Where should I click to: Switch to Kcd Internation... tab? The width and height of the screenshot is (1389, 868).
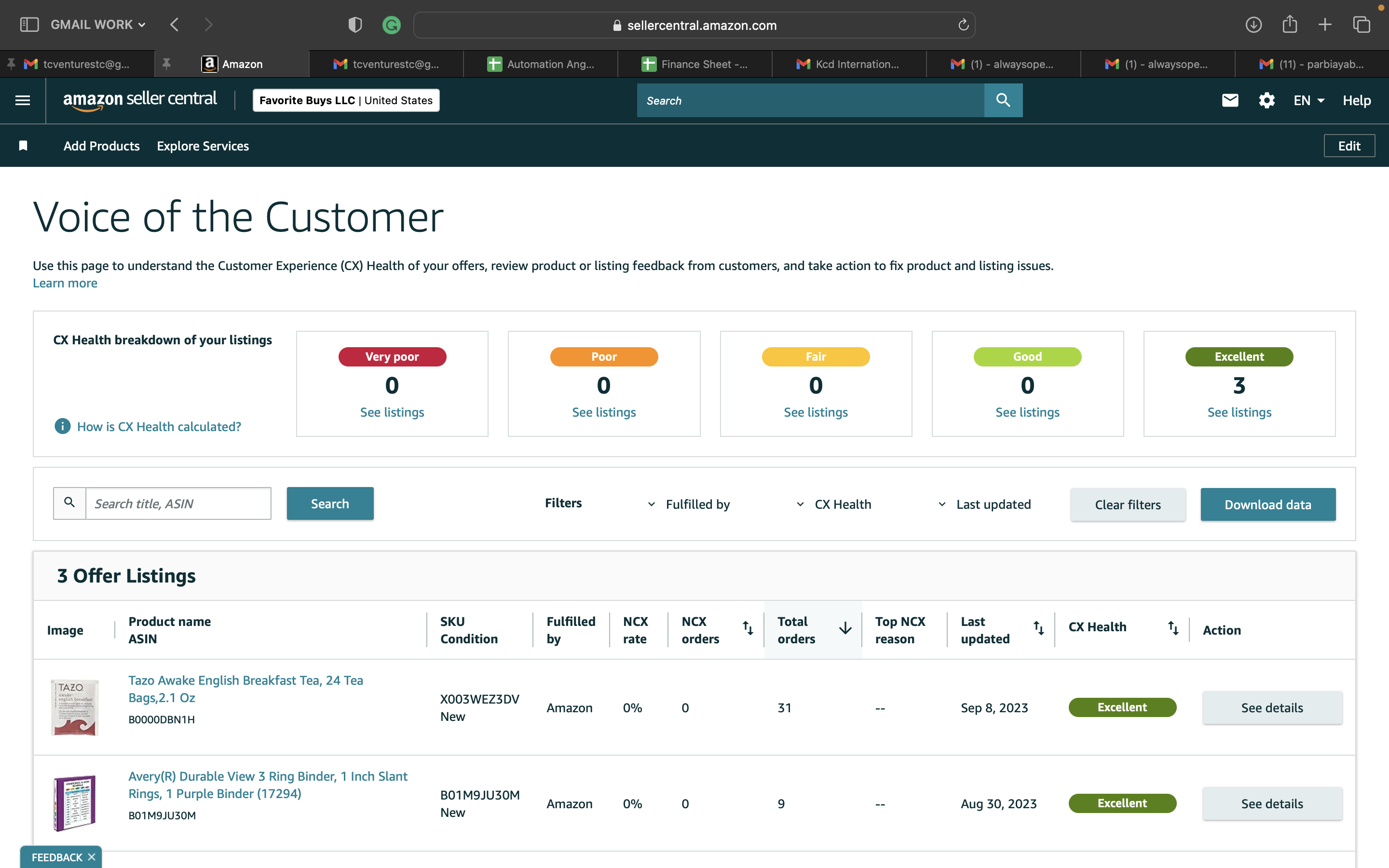(849, 64)
